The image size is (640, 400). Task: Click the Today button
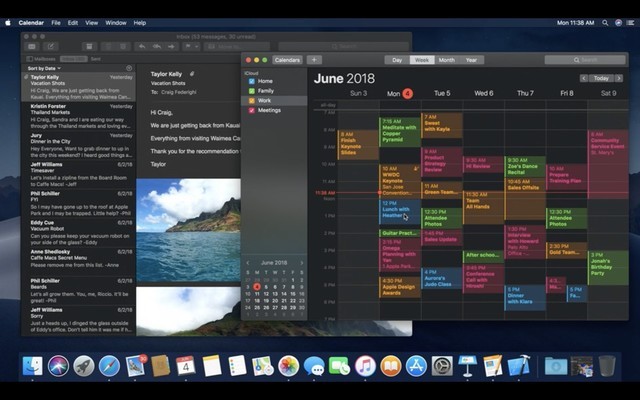[x=600, y=78]
